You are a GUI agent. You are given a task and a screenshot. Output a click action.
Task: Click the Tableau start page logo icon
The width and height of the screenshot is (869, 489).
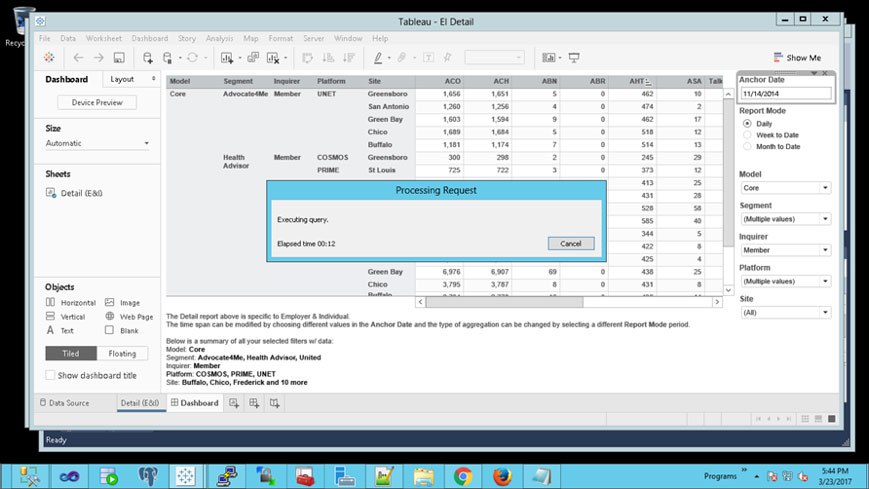(49, 58)
